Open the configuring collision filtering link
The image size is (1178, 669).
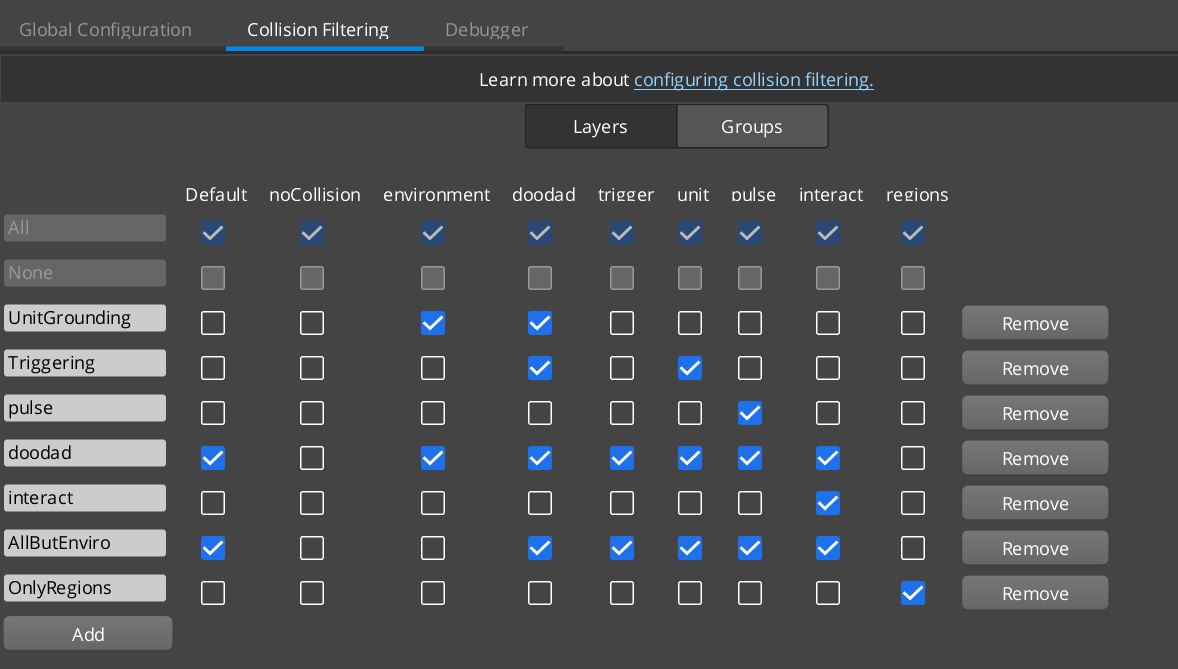pos(753,79)
